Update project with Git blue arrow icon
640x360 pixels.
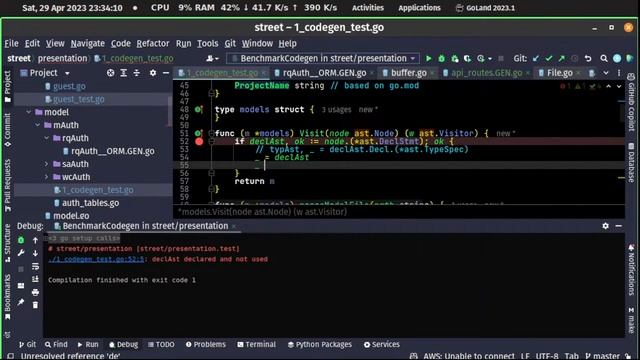tap(536, 59)
